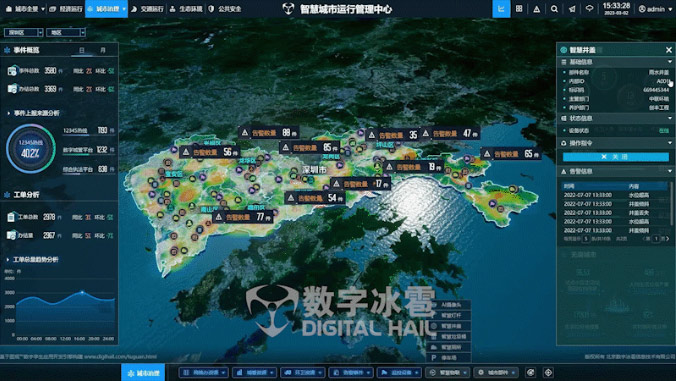The image size is (676, 381).
Task: Toggle the 智慧垃圾桶 layer option
Action: (x=449, y=337)
